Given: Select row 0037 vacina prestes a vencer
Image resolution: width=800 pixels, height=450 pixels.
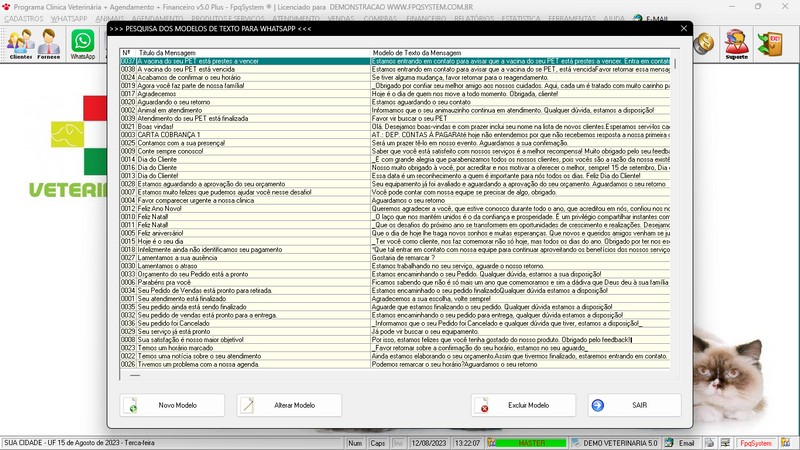Looking at the screenshot, I should click(x=395, y=61).
